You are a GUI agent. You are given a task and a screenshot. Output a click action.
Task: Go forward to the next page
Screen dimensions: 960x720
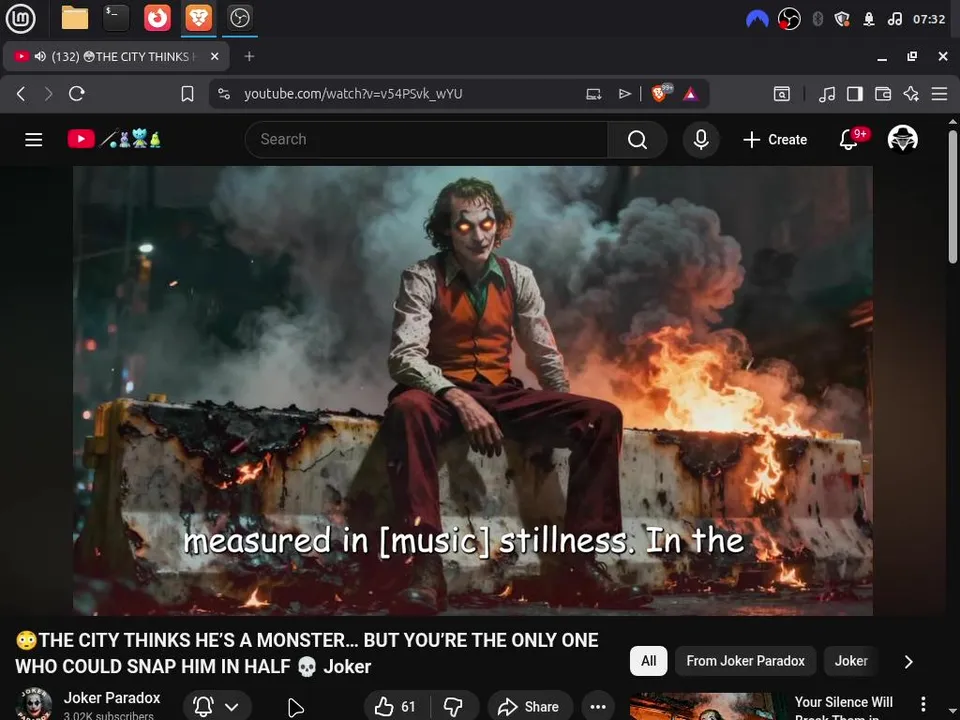click(48, 94)
